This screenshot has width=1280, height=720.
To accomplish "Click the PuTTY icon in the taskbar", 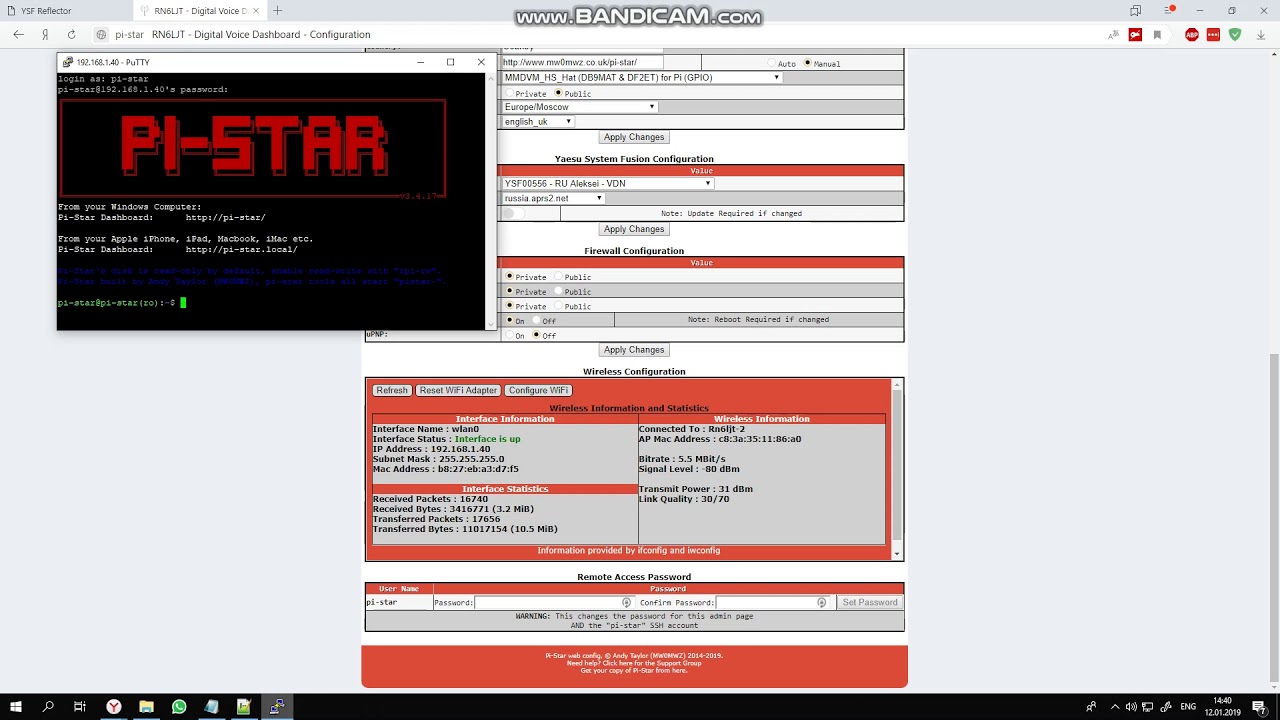I will point(277,706).
